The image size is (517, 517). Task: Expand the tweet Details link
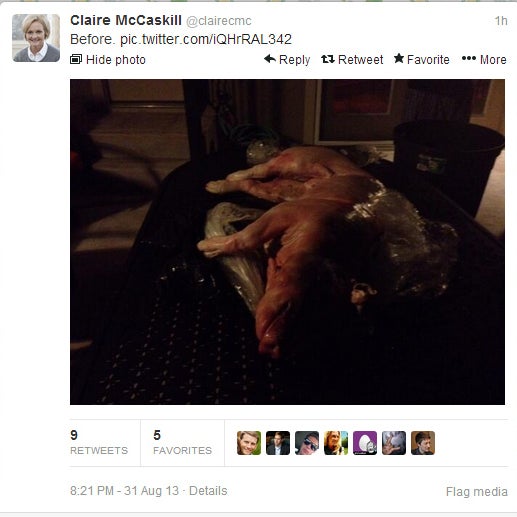click(208, 491)
